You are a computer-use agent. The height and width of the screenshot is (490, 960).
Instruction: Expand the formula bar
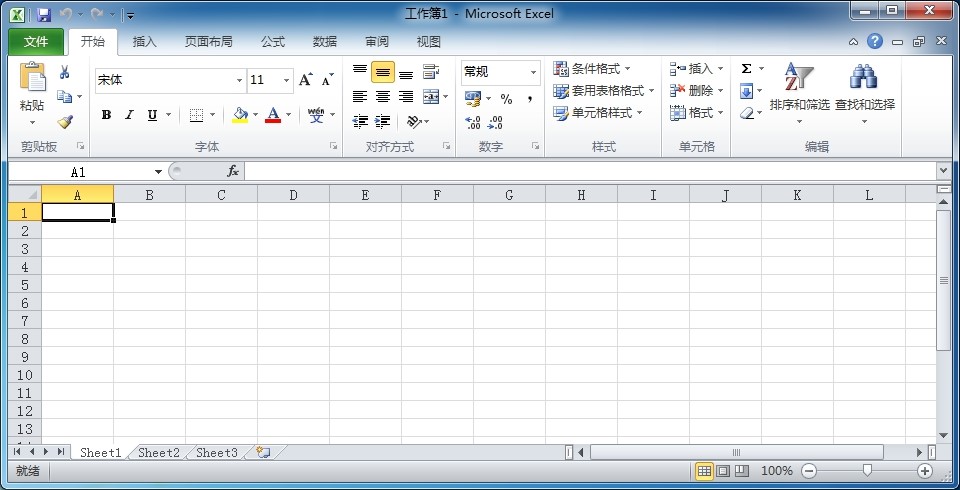(x=943, y=171)
